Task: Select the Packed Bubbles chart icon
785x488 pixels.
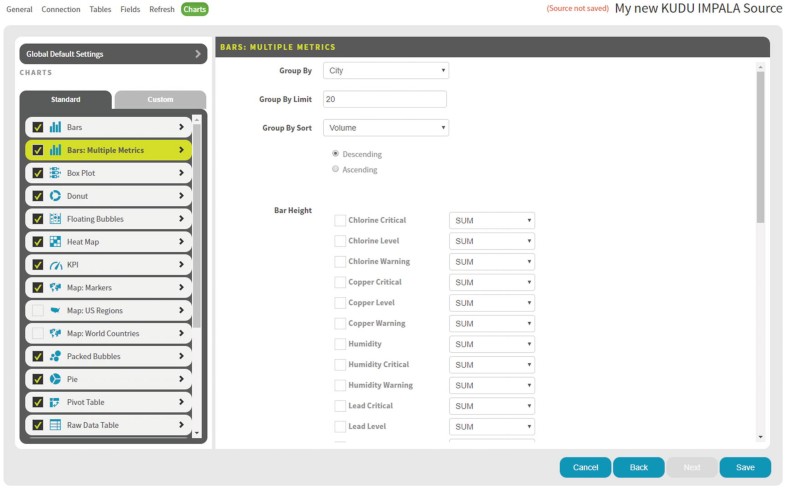Action: click(55, 356)
